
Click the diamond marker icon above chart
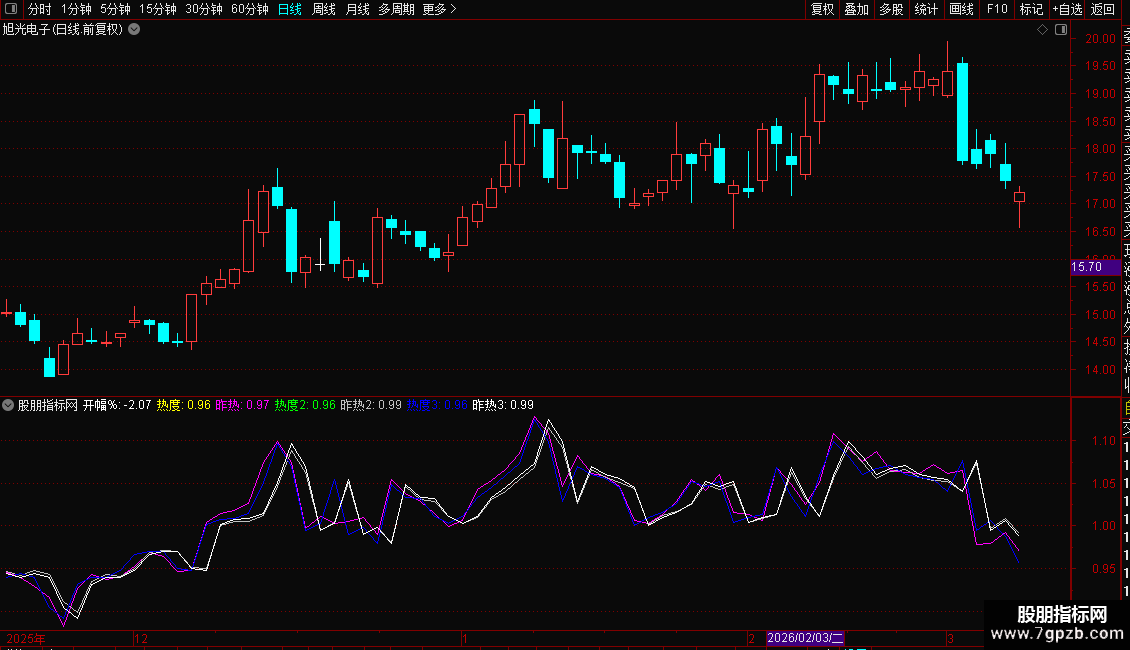tap(1042, 30)
